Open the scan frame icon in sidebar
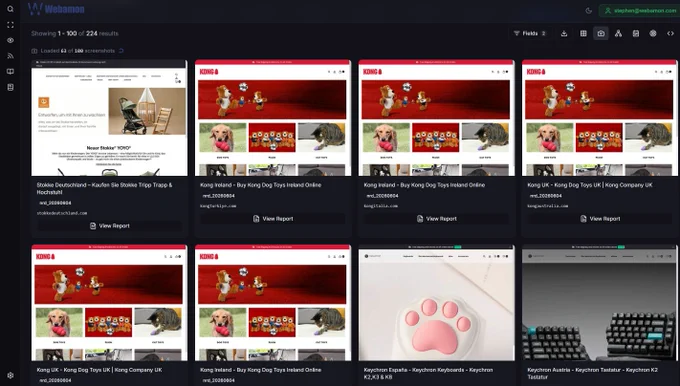Image resolution: width=680 pixels, height=386 pixels. pyautogui.click(x=10, y=25)
